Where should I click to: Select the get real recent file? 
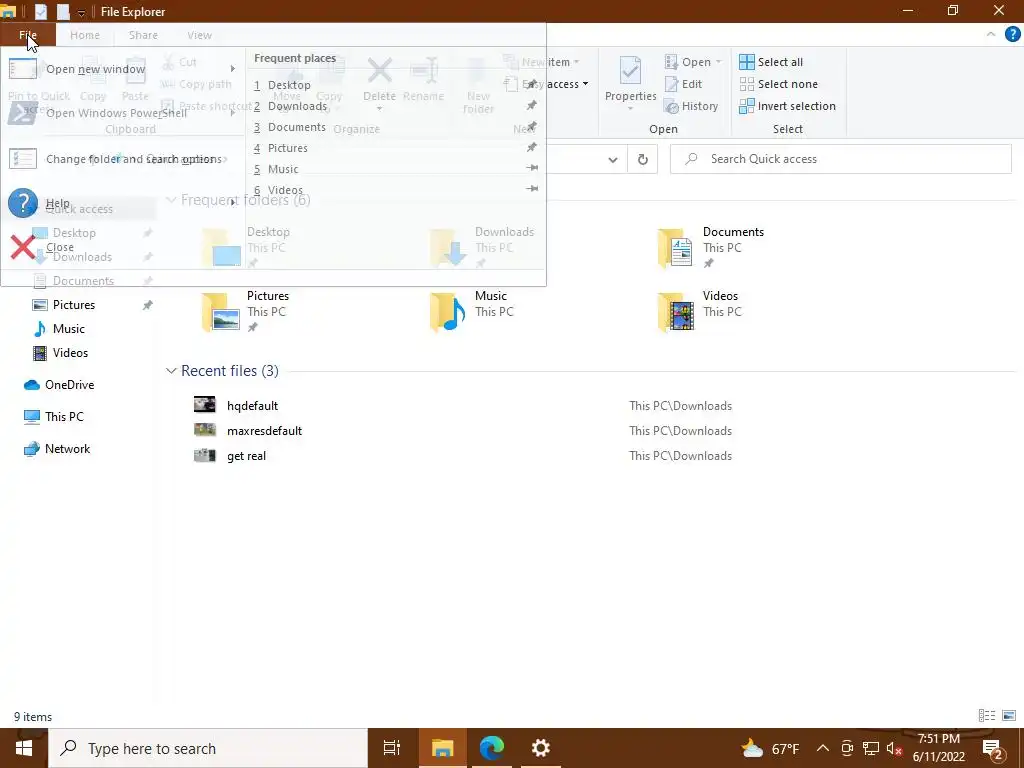tap(246, 456)
